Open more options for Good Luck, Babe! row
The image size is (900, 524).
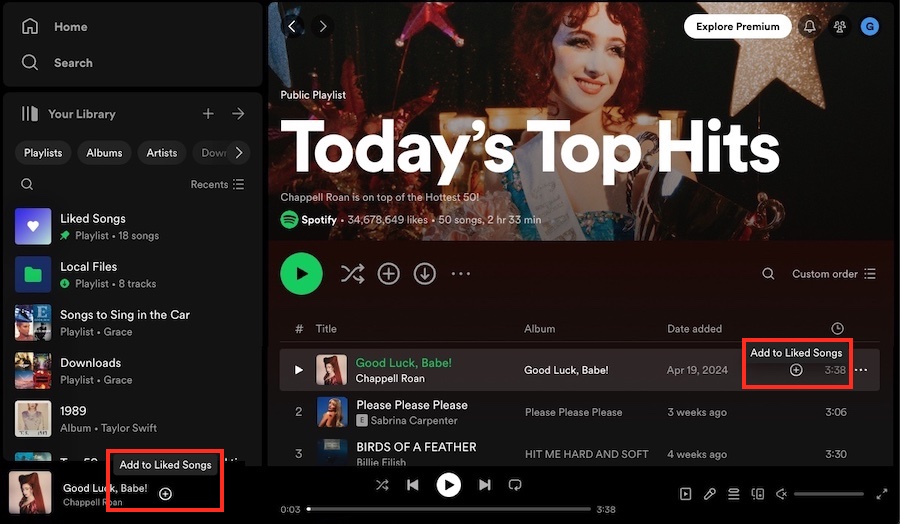click(x=861, y=370)
